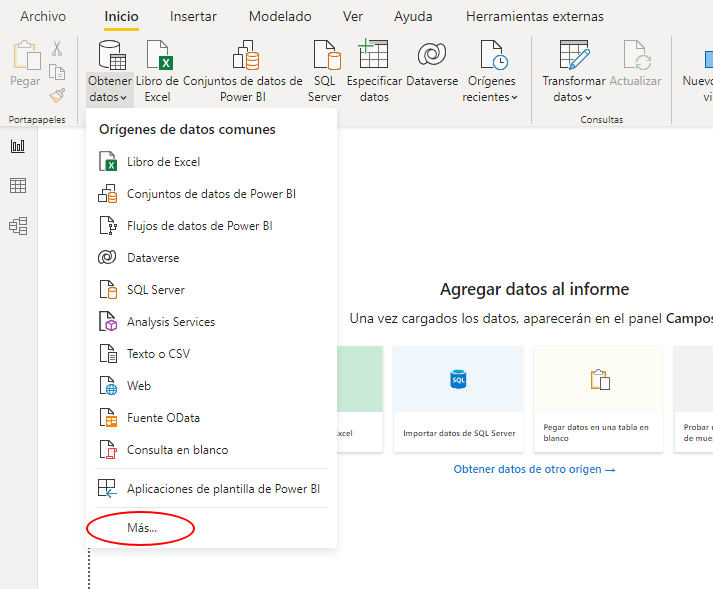Click Pegar datos en una tabla en blanco card
713x589 pixels.
coord(598,399)
